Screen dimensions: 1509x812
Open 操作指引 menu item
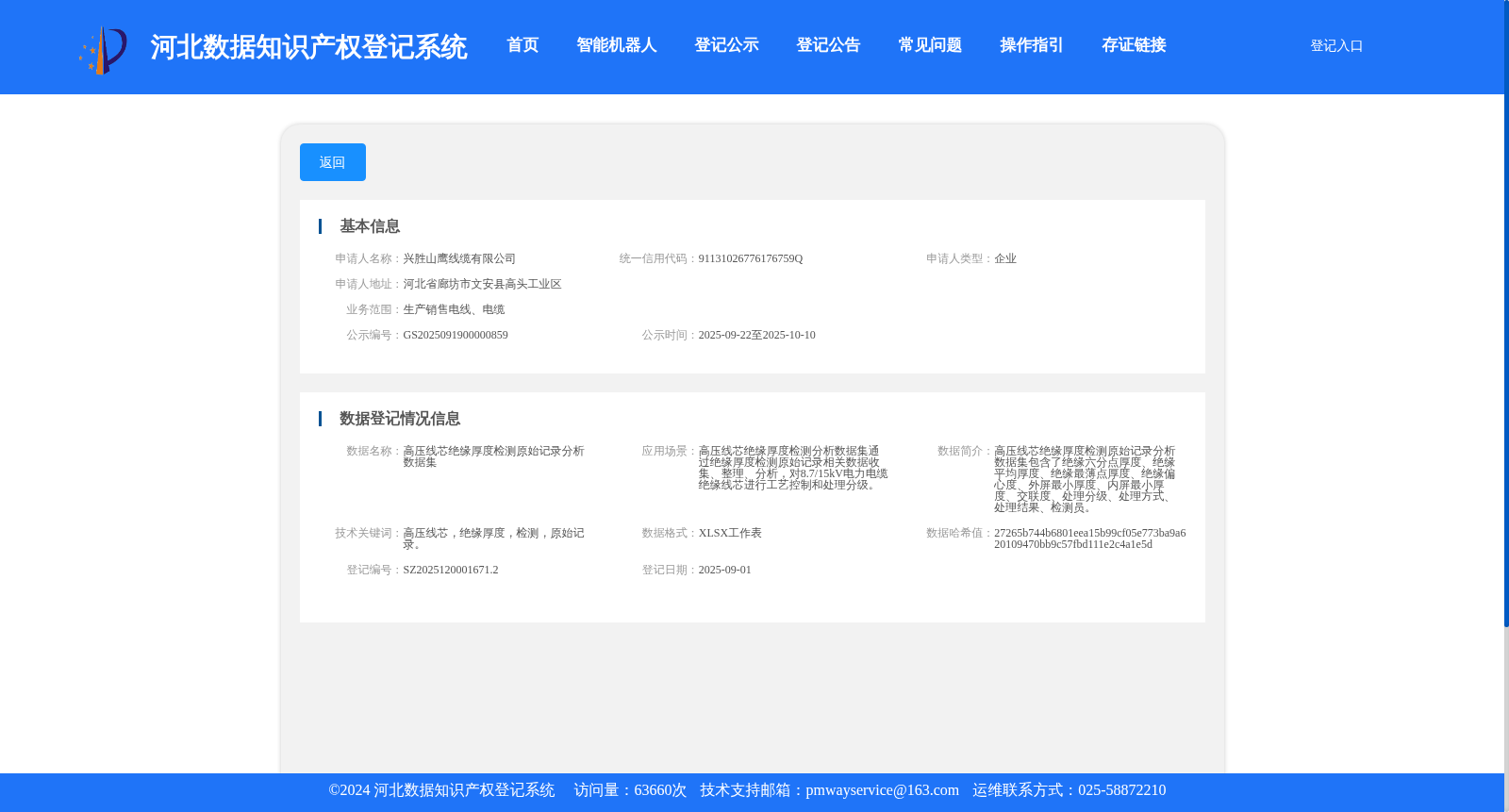coord(1032,45)
